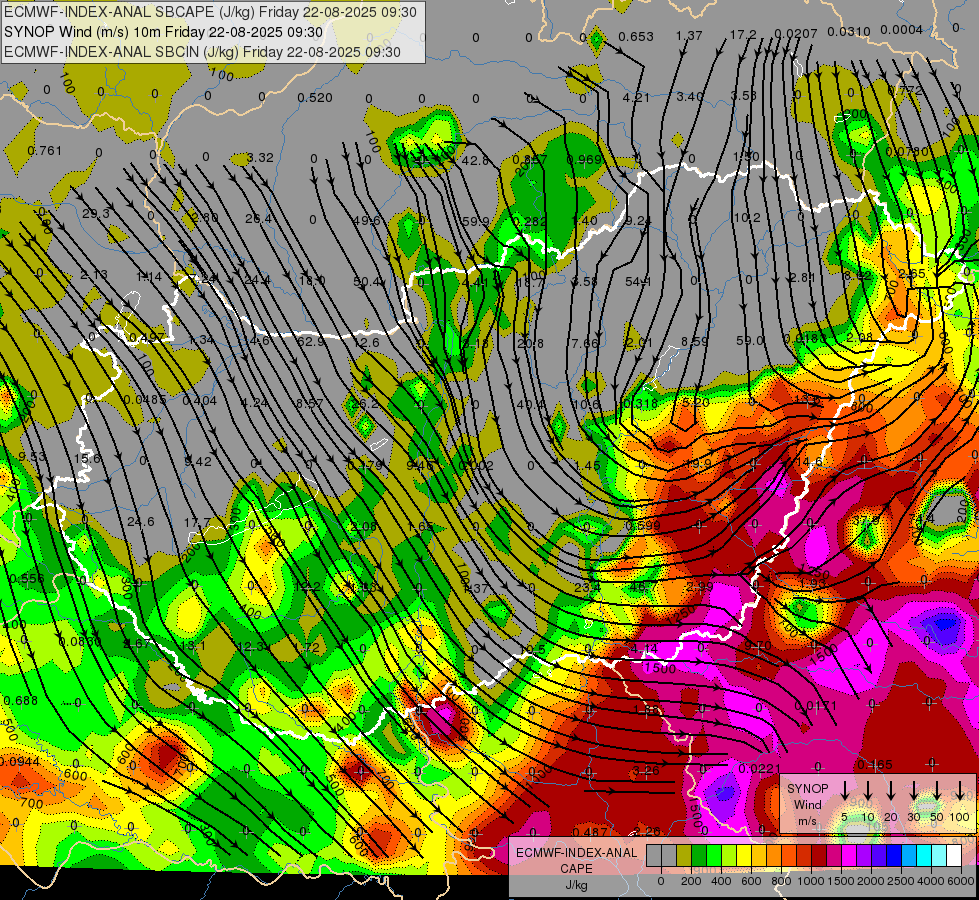Screen dimensions: 979x900
Task: Click the 0.761 value on the map
Action: [x=45, y=151]
